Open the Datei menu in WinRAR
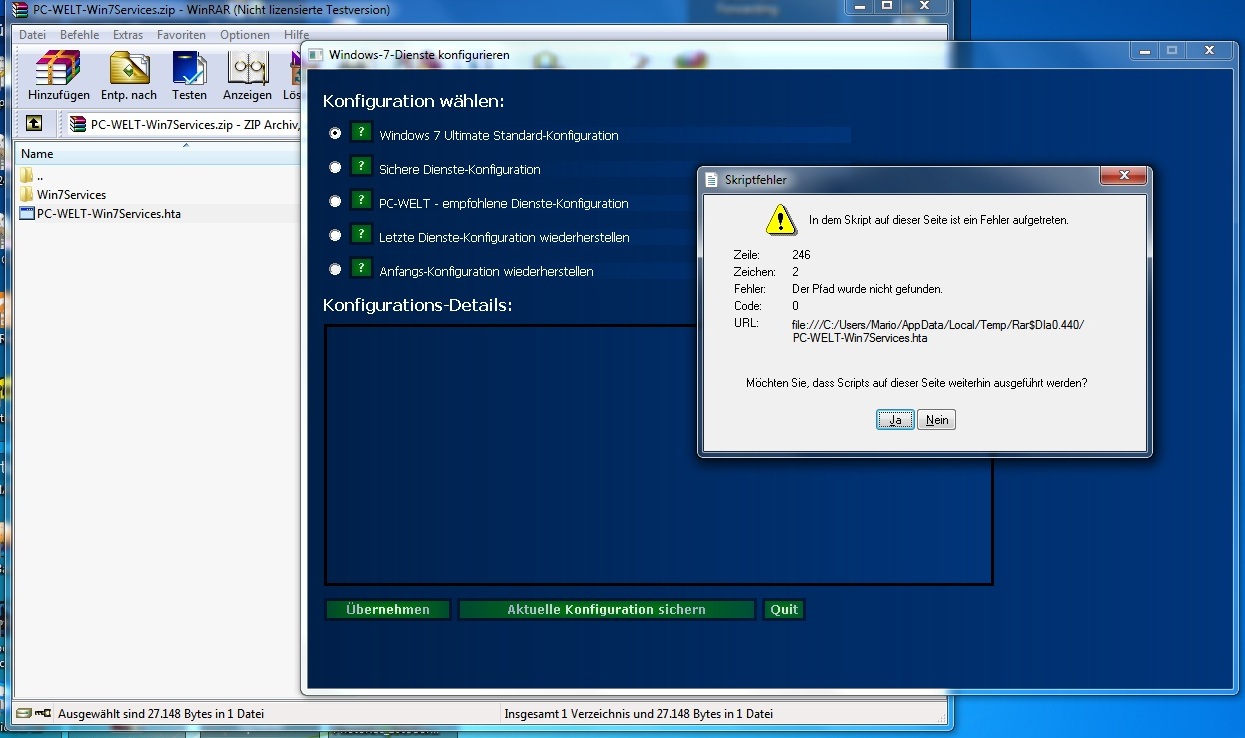The height and width of the screenshot is (738, 1245). pos(33,35)
